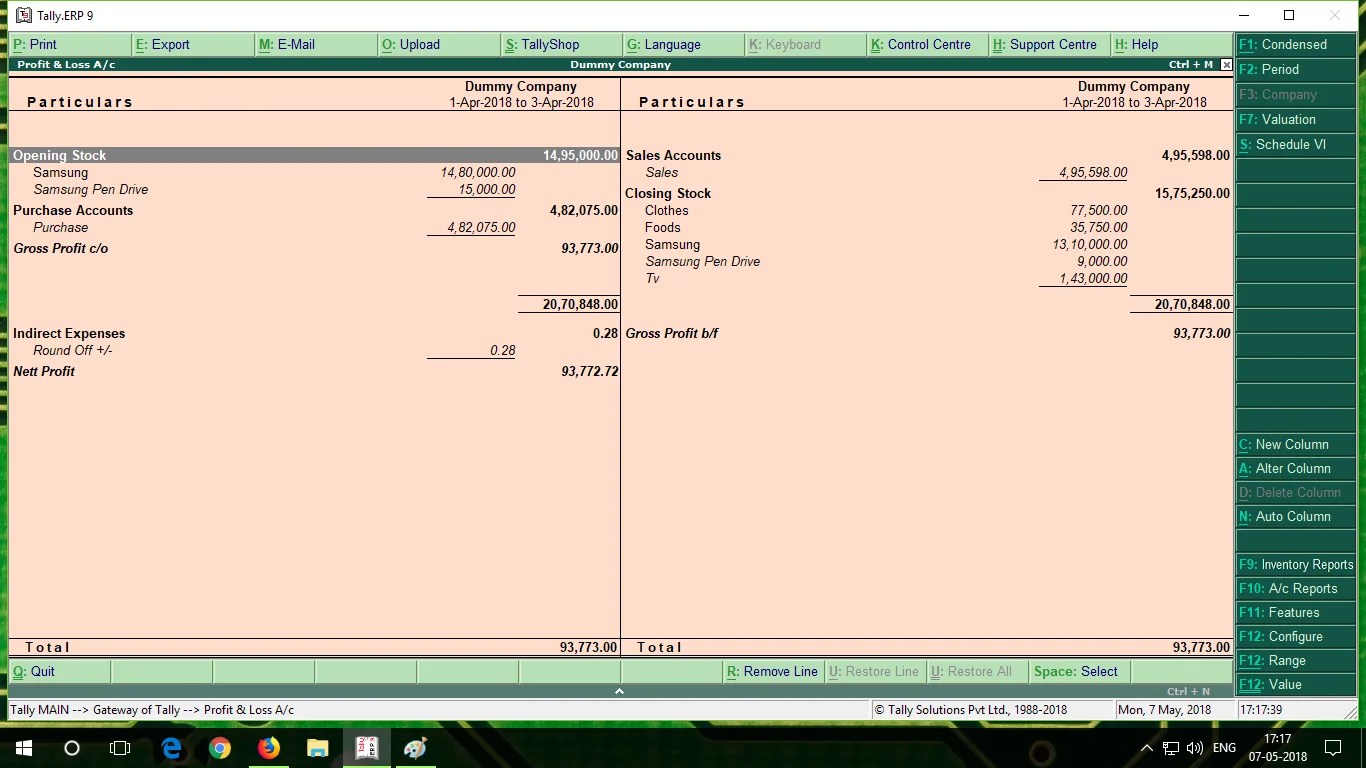Open the taskbar clock showing 17:17
This screenshot has height=768, width=1366.
tap(1277, 748)
